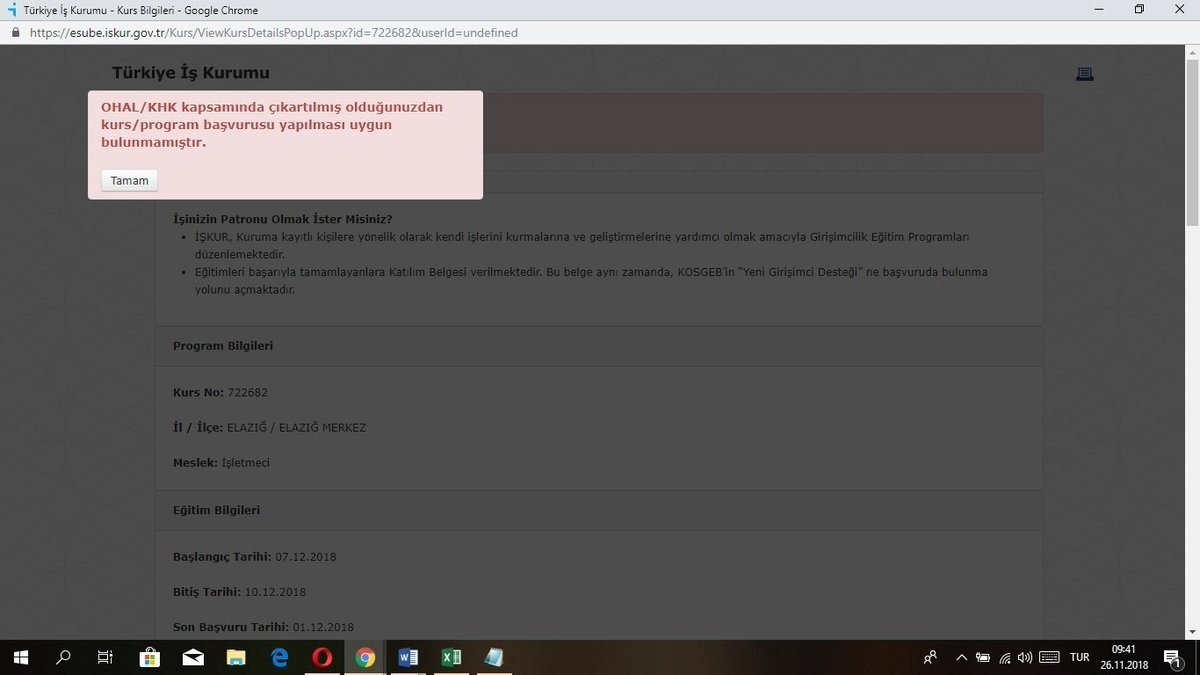Viewport: 1200px width, 675px height.
Task: Open the volume speaker icon
Action: click(x=1025, y=657)
